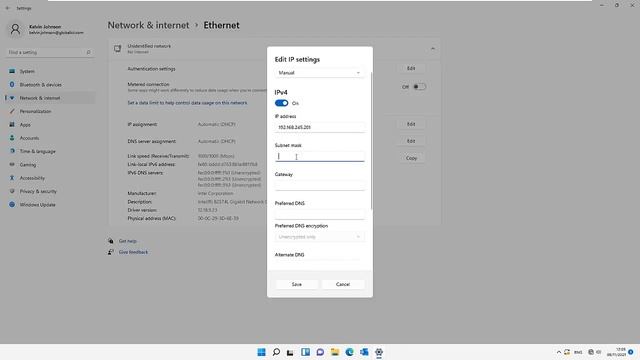The image size is (640, 360).
Task: Click the back arrow in Settings title bar
Action: tap(8, 8)
